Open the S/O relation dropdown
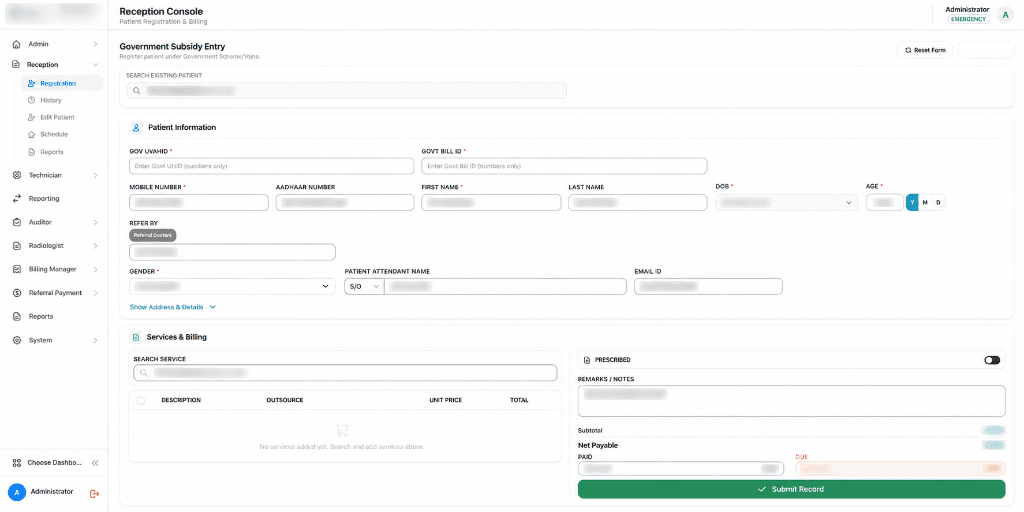The height and width of the screenshot is (512, 1024). 364,286
